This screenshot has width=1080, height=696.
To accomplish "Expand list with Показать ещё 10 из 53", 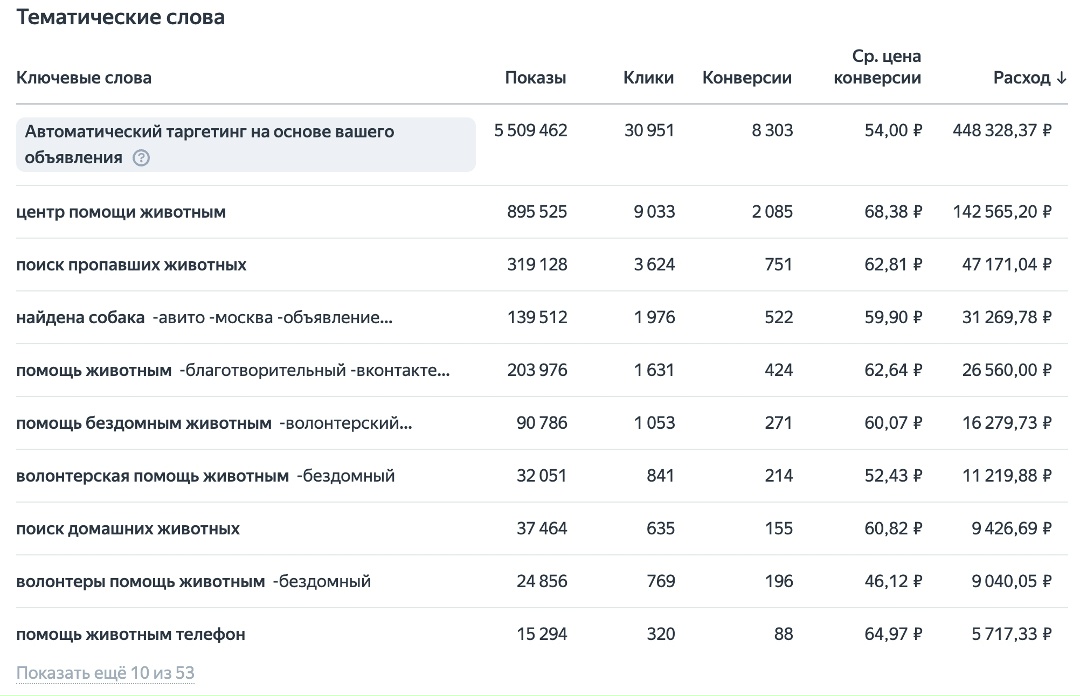I will pos(105,673).
